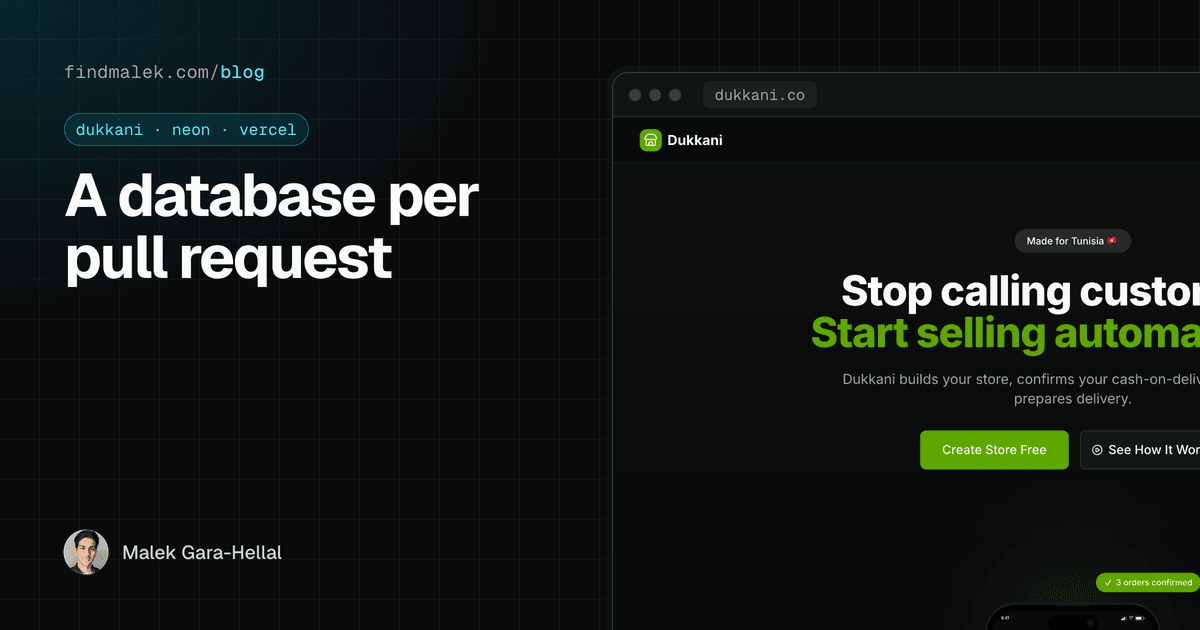This screenshot has width=1200, height=630.
Task: Click the play icon in See How It Works
Action: pos(1097,450)
